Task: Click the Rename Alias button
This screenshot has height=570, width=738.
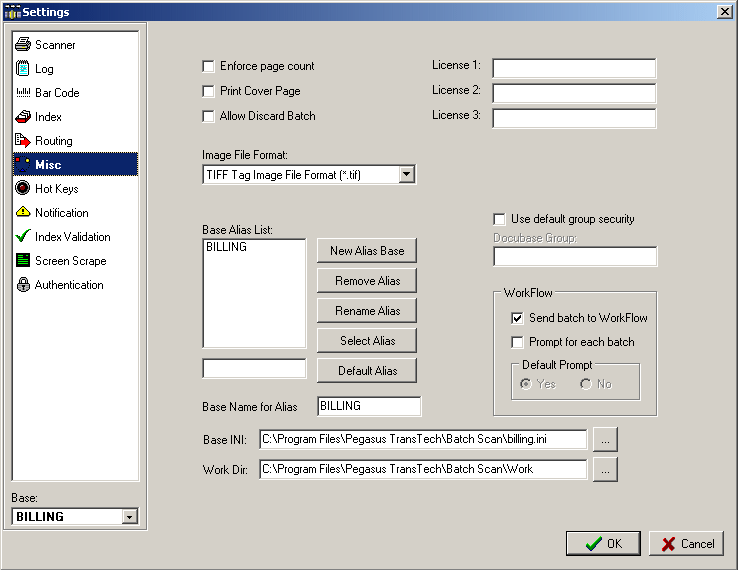Action: point(367,311)
